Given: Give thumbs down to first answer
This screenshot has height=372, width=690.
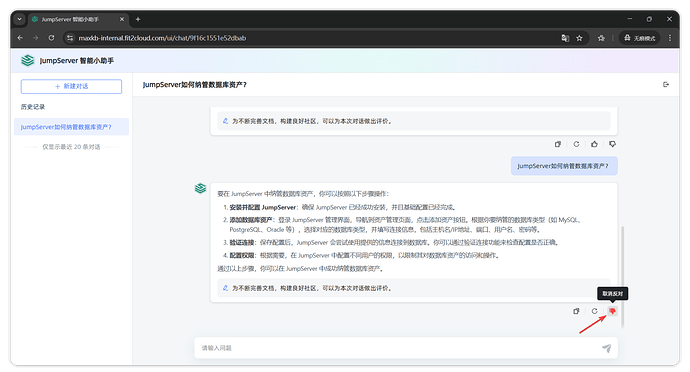Looking at the screenshot, I should [612, 144].
